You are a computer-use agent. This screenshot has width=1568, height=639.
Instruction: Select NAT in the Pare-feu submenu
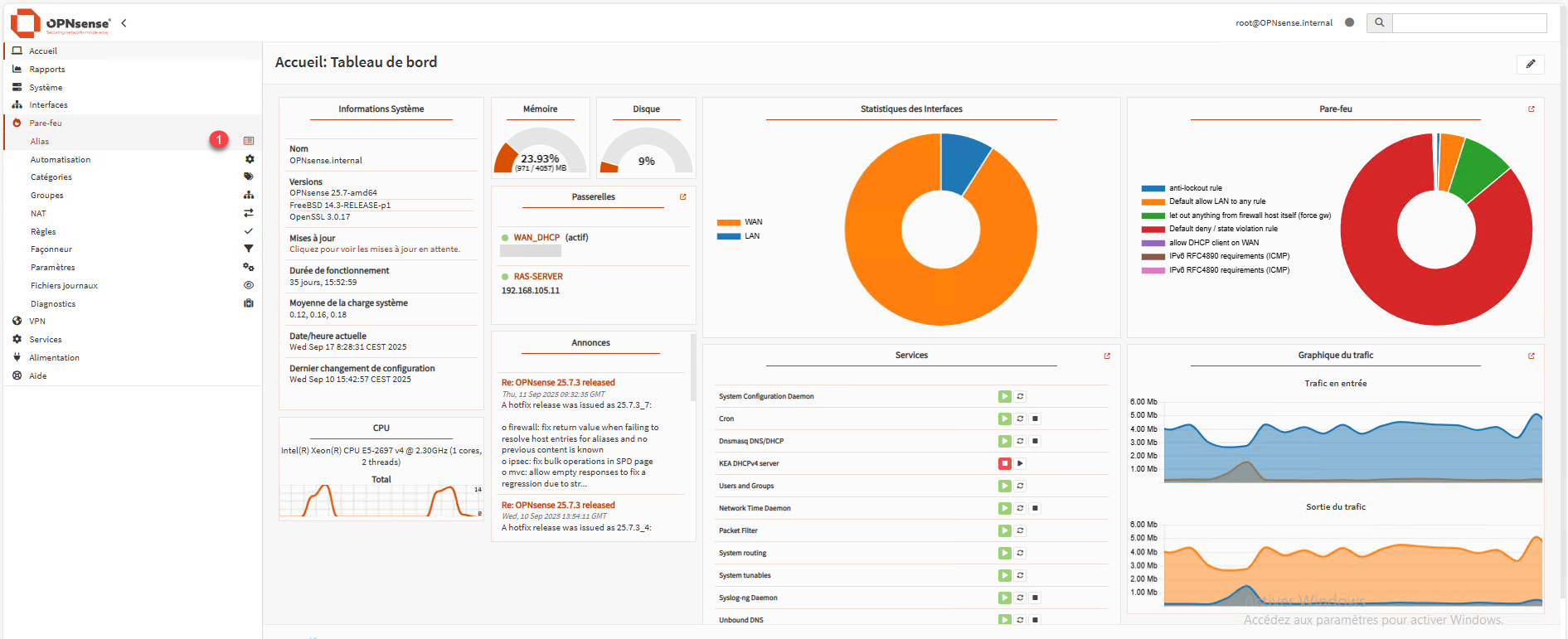(38, 214)
